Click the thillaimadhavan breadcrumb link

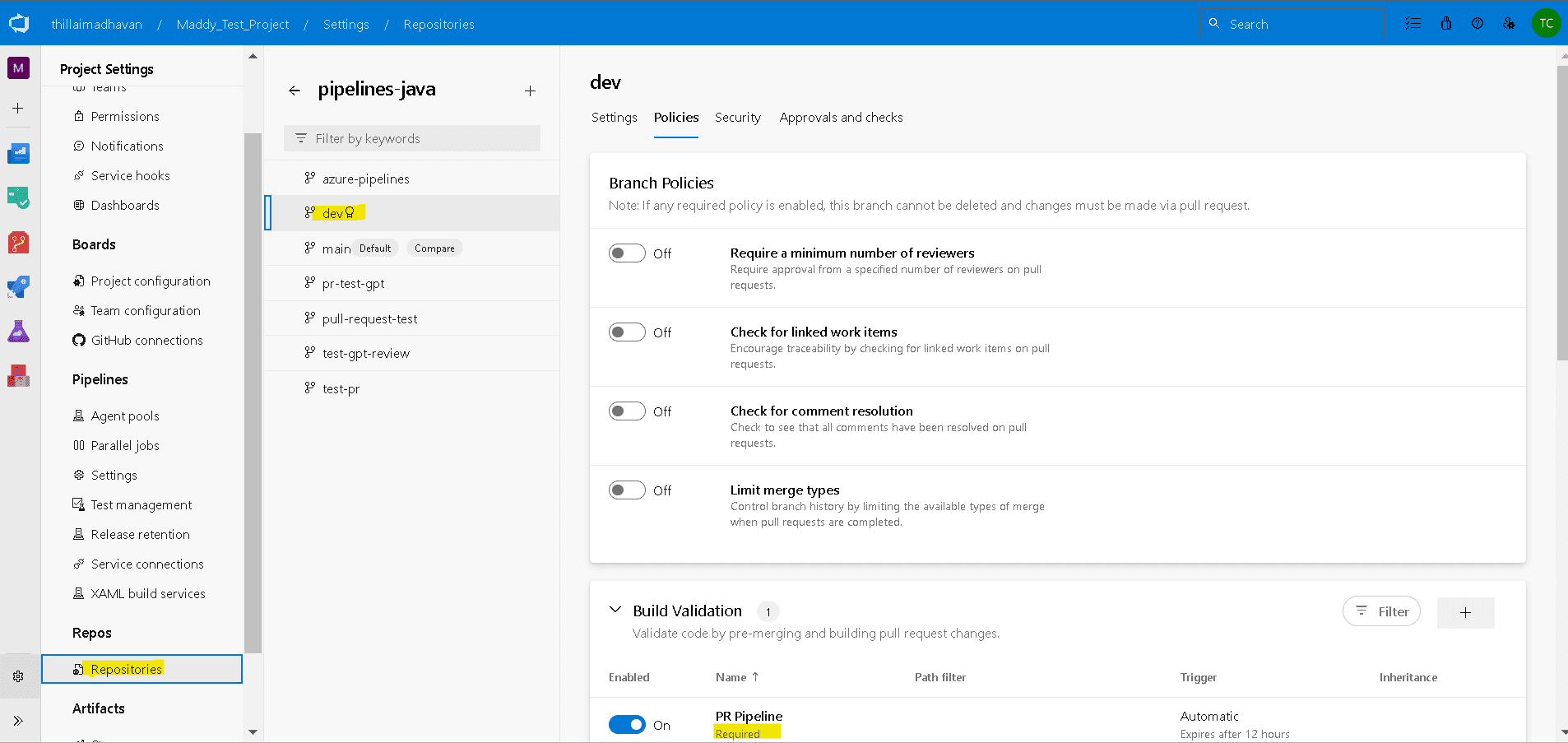pos(97,24)
